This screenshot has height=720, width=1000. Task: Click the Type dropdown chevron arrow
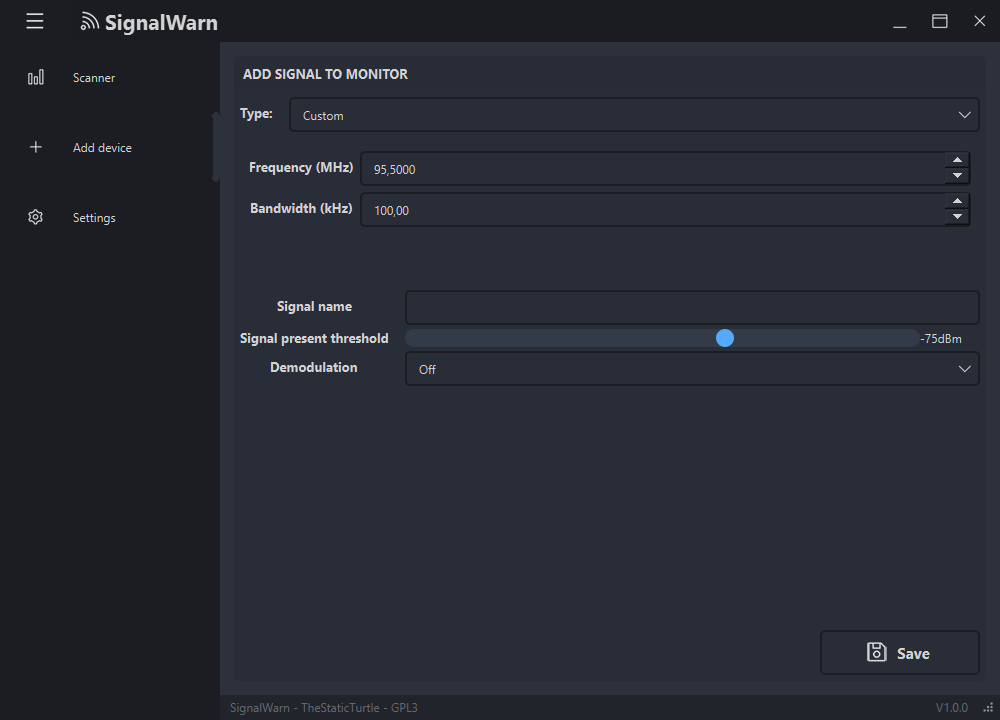click(x=964, y=114)
